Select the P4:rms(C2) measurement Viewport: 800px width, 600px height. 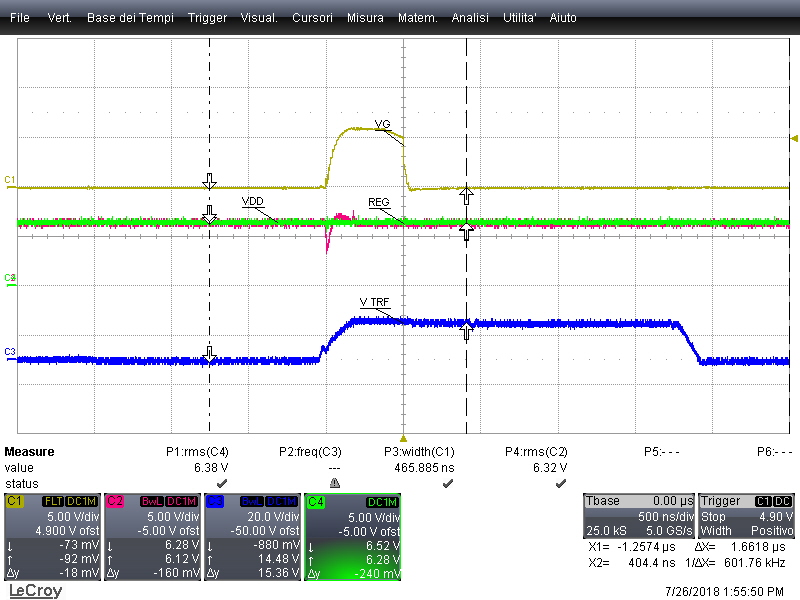tap(536, 452)
